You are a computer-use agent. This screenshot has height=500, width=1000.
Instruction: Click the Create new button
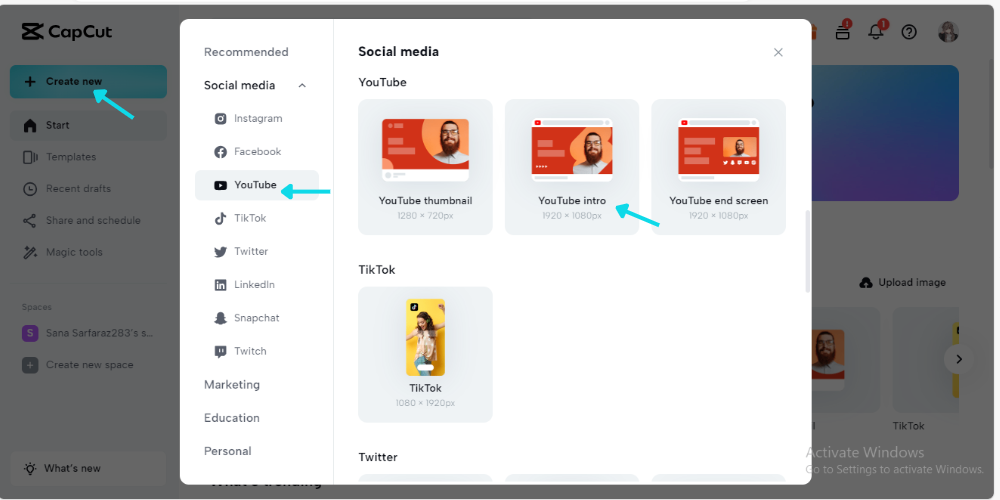[x=88, y=82]
